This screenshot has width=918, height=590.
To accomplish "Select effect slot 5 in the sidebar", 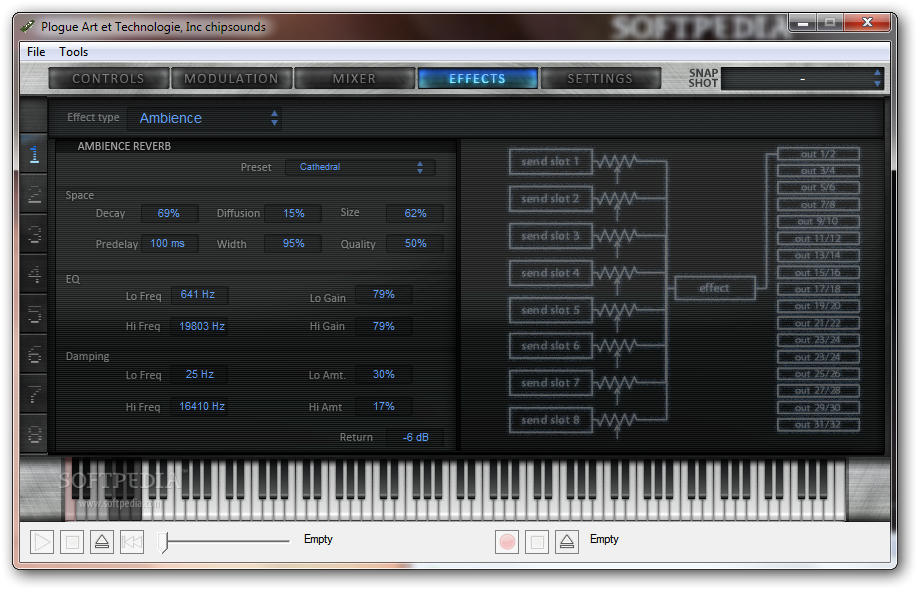I will (x=34, y=314).
